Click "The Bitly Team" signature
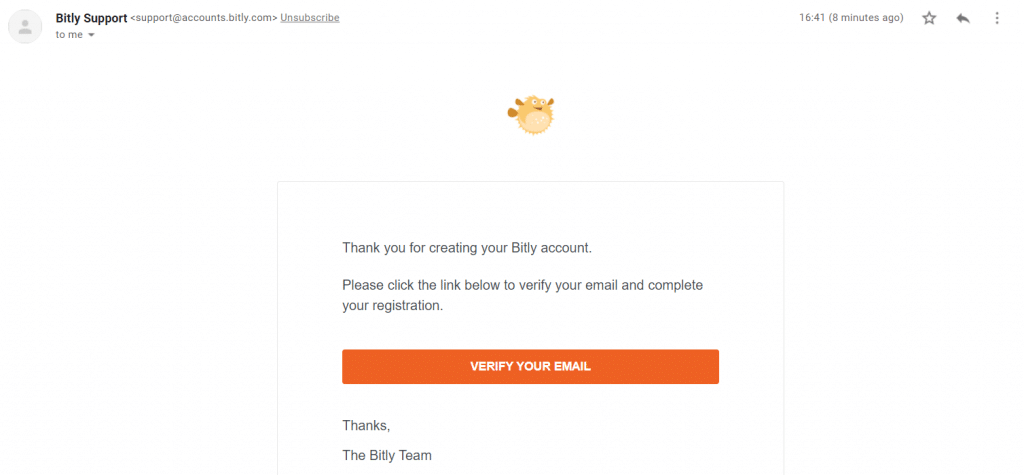This screenshot has height=475, width=1024. point(387,455)
